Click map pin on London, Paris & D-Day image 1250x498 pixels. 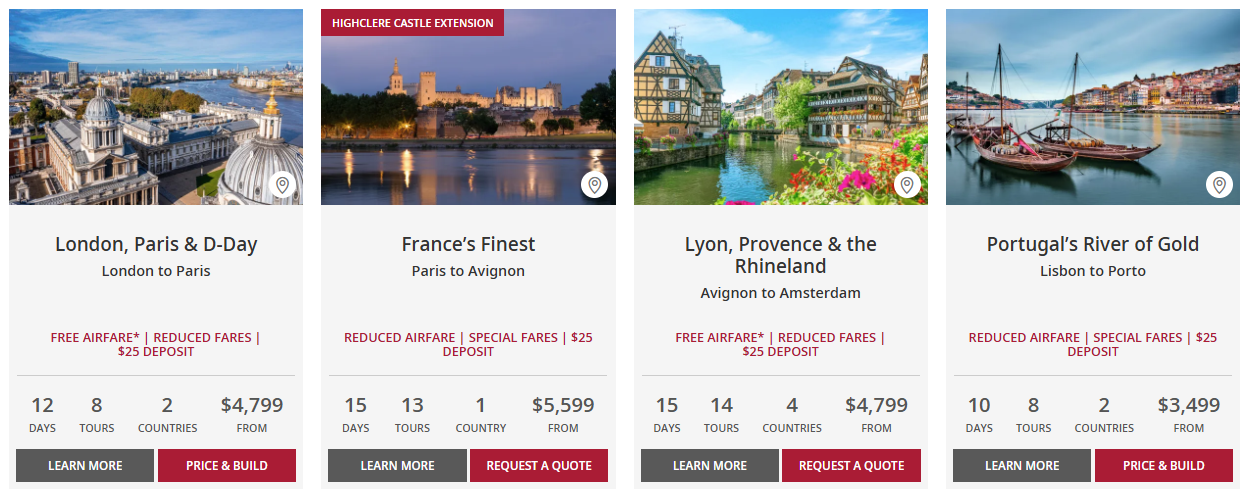coord(282,185)
